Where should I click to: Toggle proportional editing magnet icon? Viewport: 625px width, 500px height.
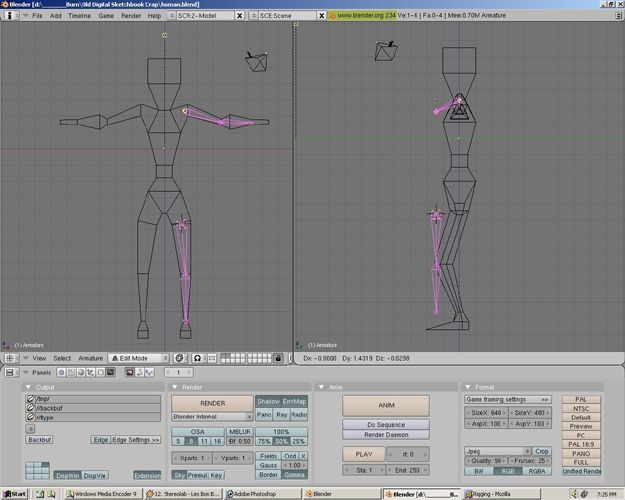click(197, 358)
